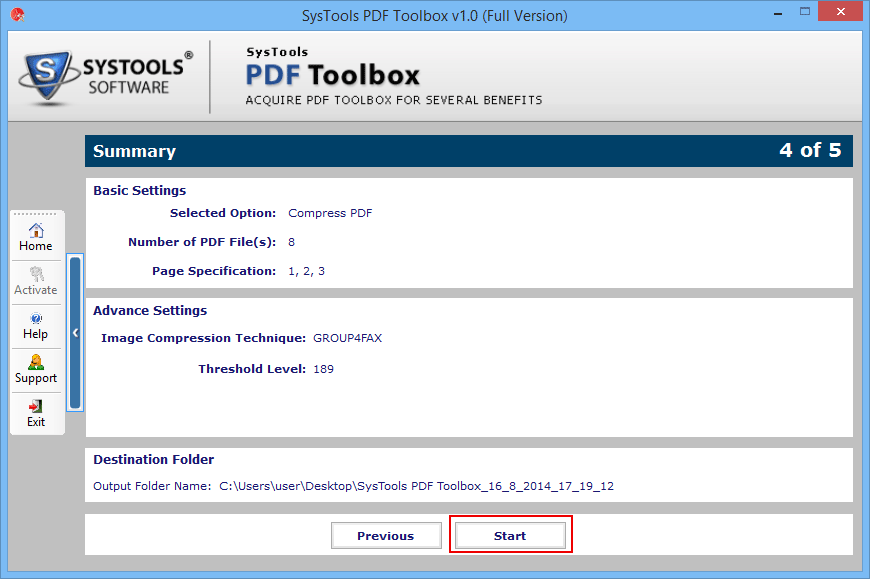The height and width of the screenshot is (579, 870).
Task: Open the Activate key option
Action: pyautogui.click(x=36, y=281)
